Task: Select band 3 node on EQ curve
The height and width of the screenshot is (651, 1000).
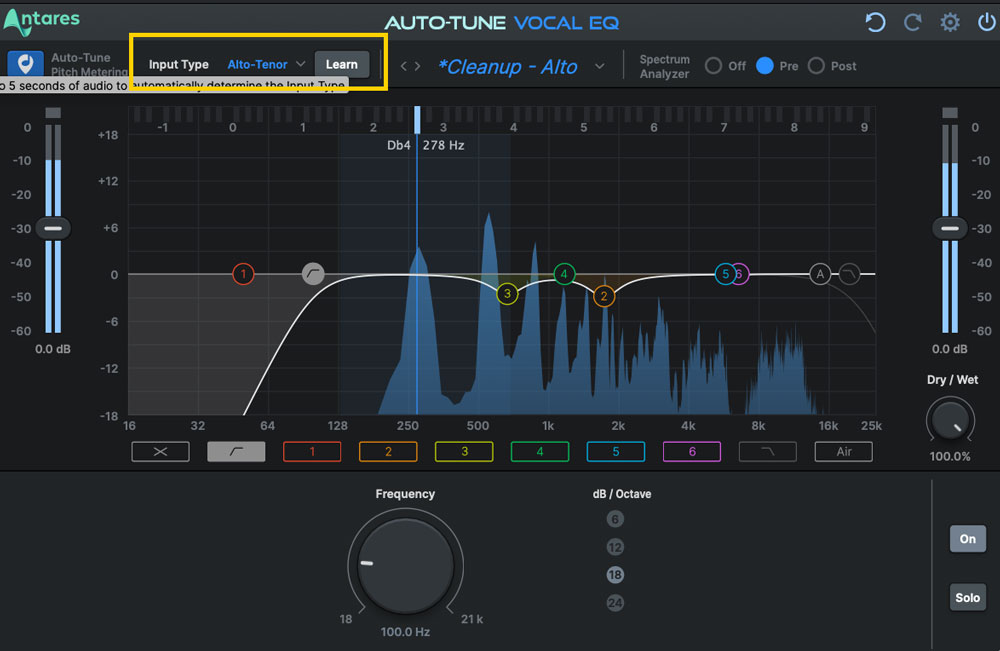Action: tap(507, 294)
